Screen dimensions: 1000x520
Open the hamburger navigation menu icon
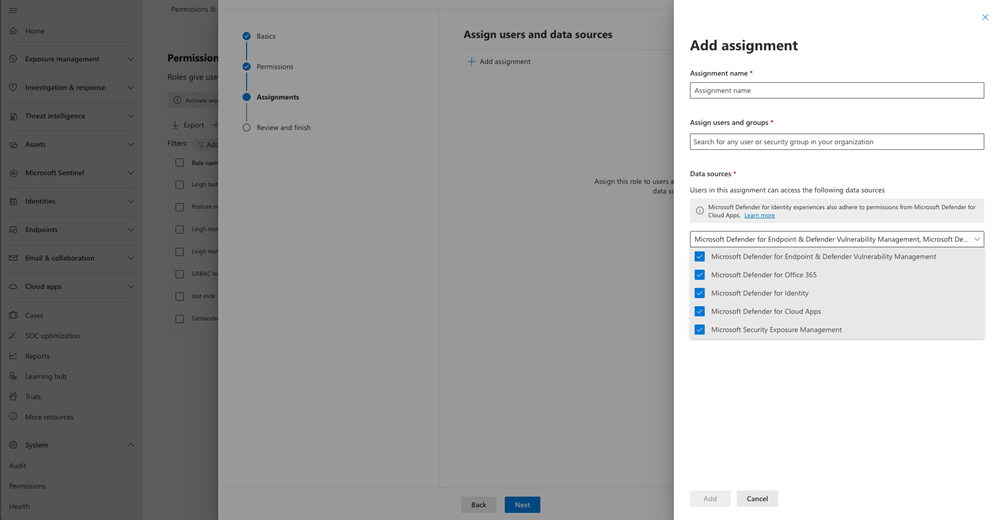(x=13, y=10)
